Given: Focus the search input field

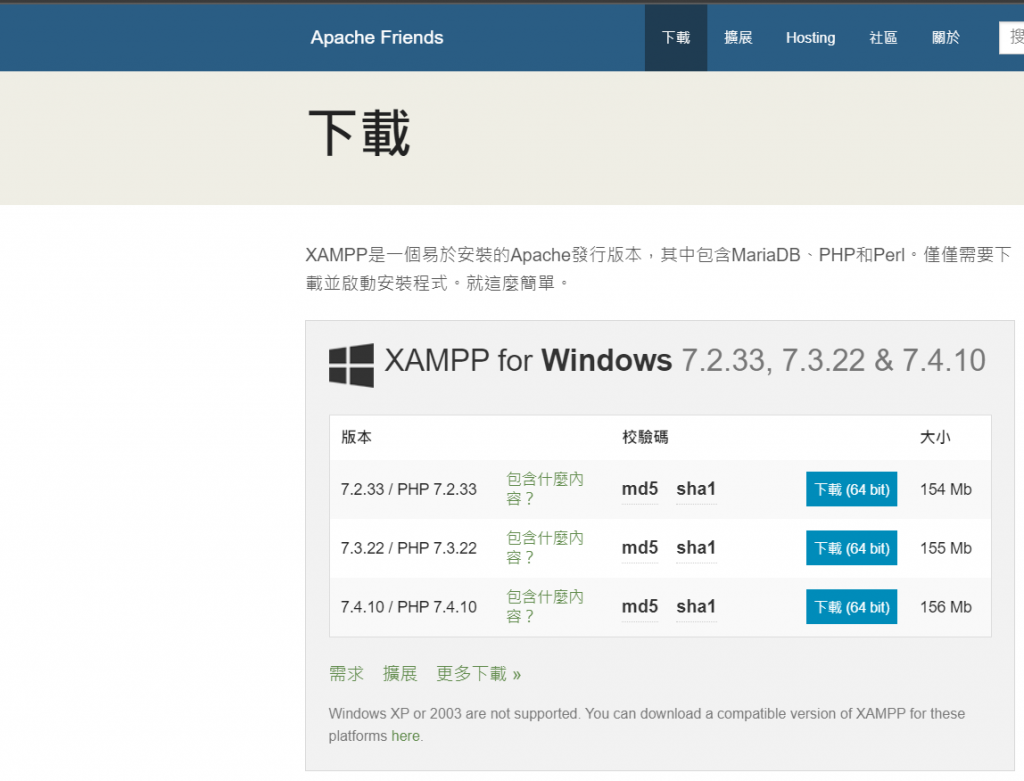Looking at the screenshot, I should click(1012, 38).
